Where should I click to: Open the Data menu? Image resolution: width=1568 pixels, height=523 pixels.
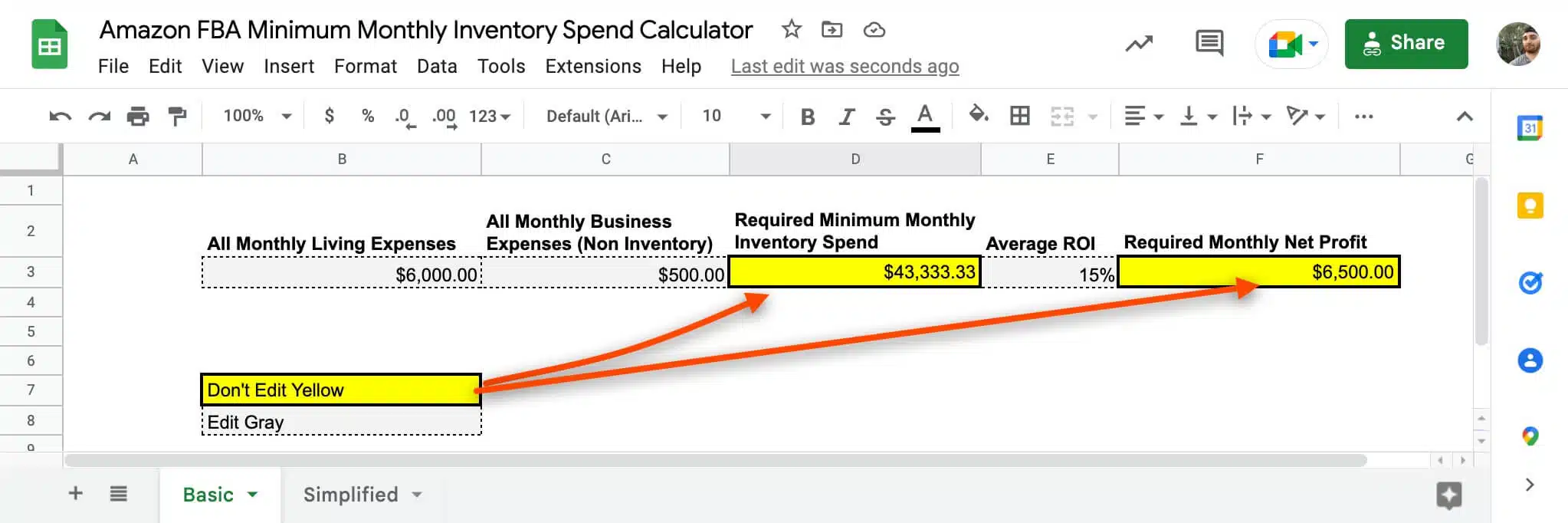pyautogui.click(x=437, y=67)
